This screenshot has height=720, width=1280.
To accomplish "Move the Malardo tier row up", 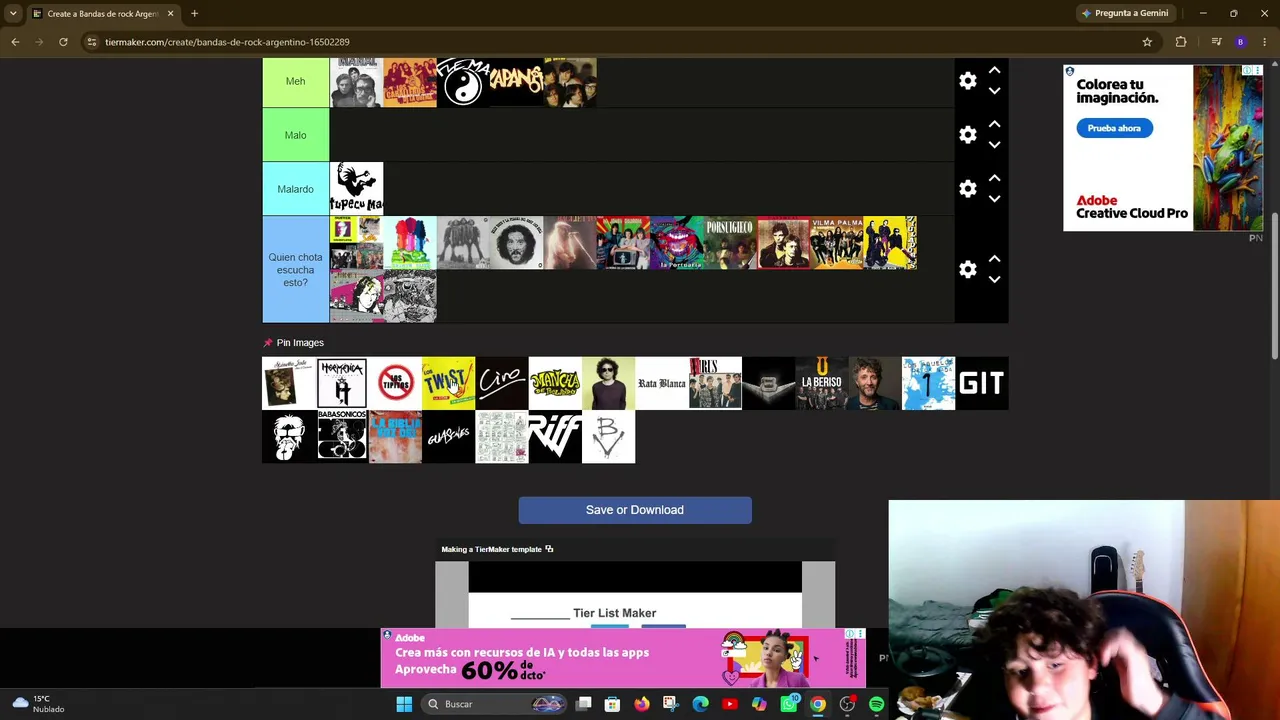I will point(994,178).
